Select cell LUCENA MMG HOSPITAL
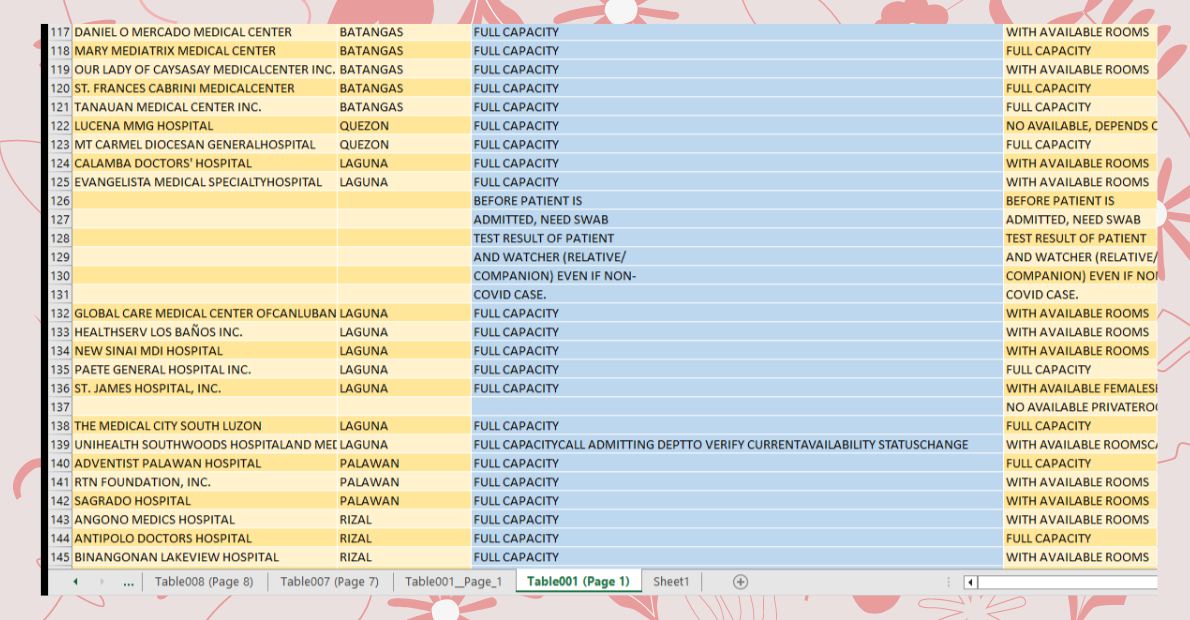 205,125
